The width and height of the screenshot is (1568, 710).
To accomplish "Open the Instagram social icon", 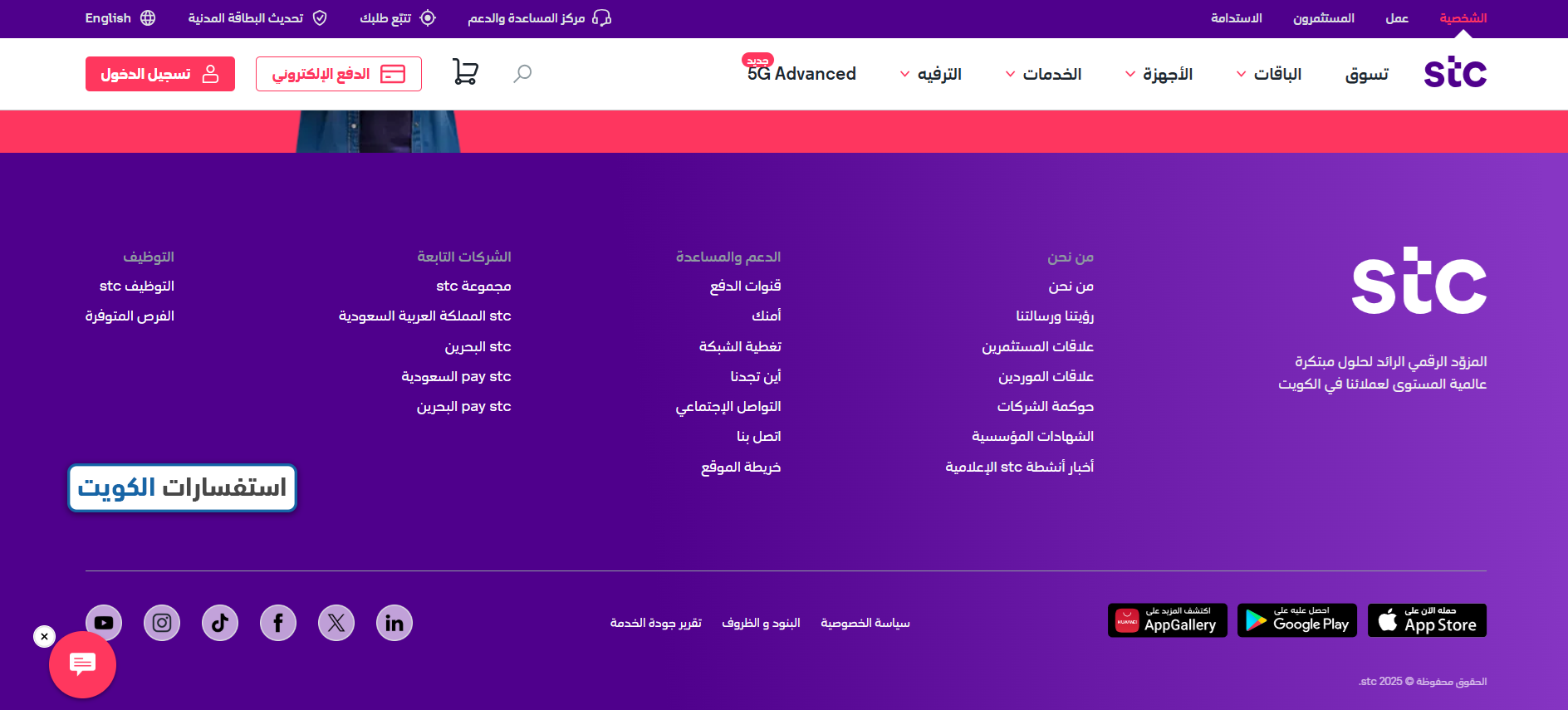I will coord(162,623).
